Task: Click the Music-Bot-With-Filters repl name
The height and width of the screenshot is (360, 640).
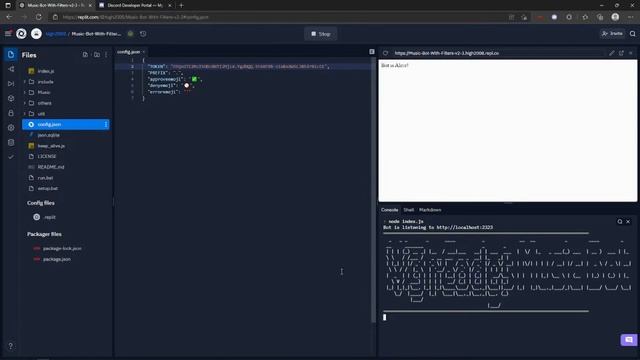Action: [x=96, y=34]
